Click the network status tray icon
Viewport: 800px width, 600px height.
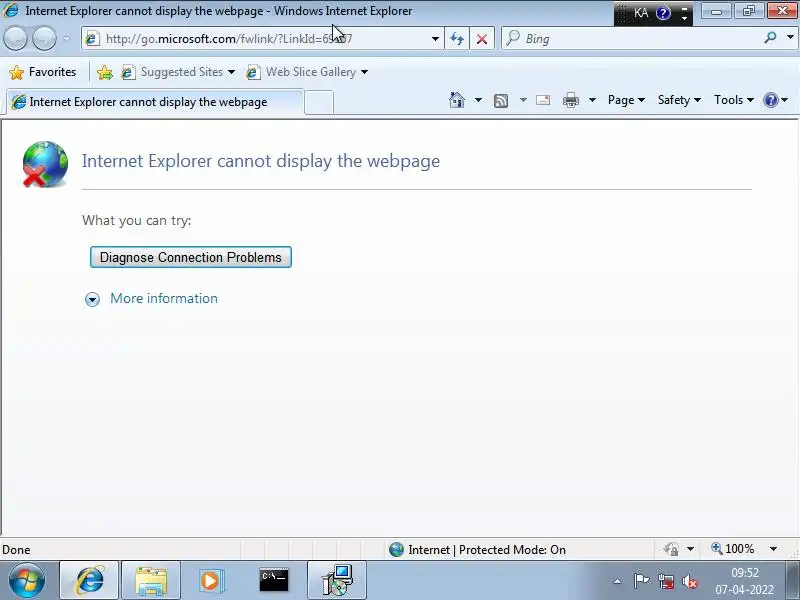click(666, 581)
